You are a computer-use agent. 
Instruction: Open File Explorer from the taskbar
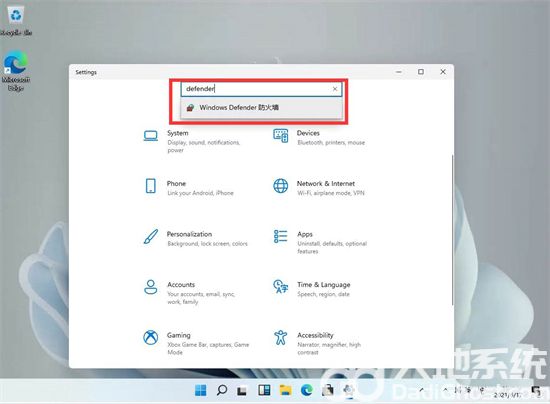click(286, 390)
